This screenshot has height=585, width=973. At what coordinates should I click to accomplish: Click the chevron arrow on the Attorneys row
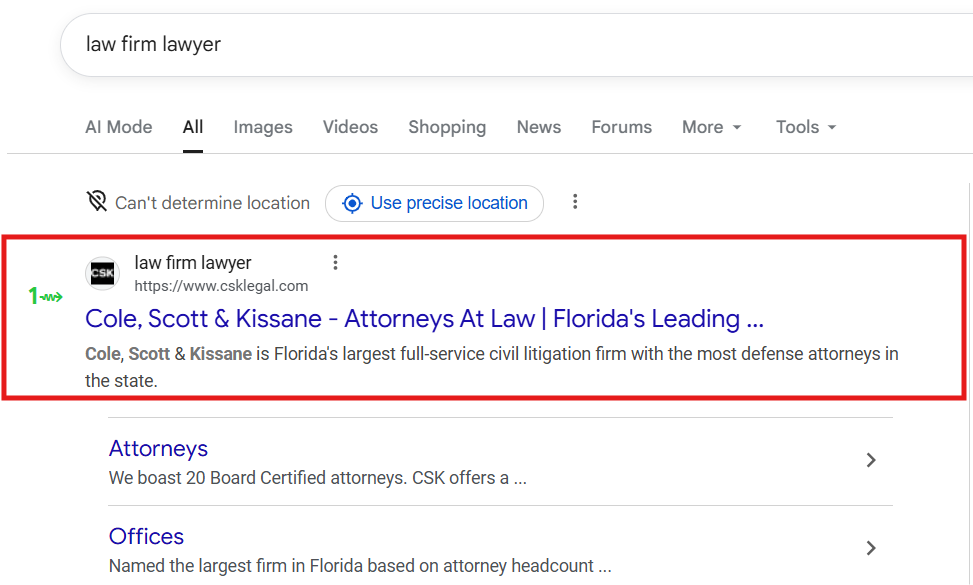(x=871, y=460)
